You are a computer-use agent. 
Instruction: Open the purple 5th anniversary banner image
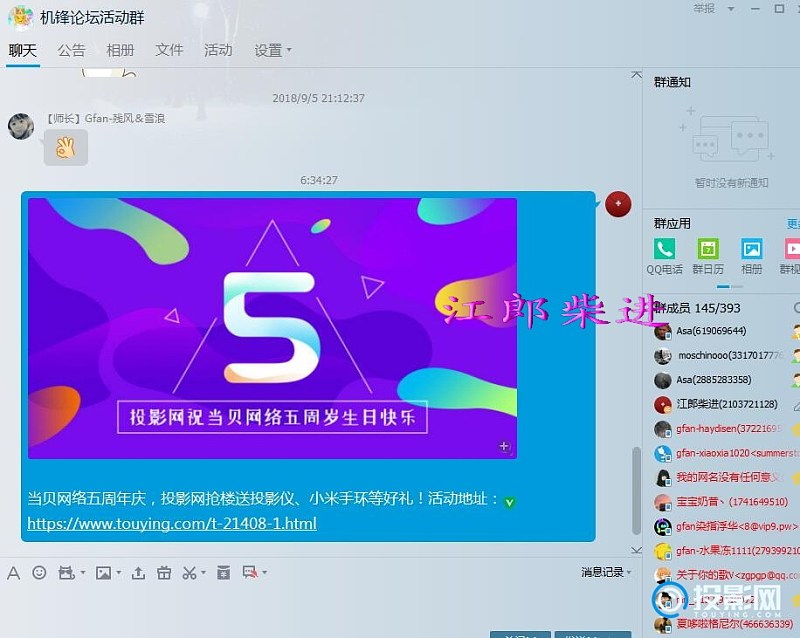[x=272, y=328]
